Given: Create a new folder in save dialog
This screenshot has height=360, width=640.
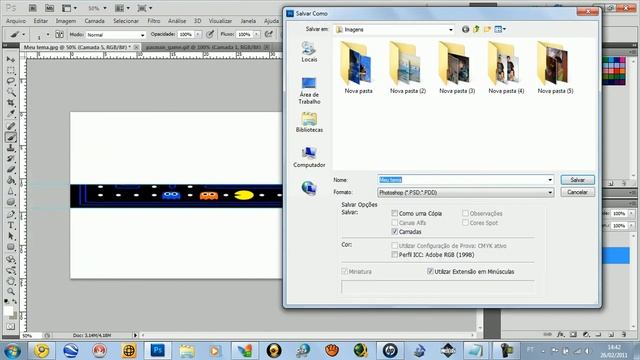Looking at the screenshot, I should coord(487,29).
